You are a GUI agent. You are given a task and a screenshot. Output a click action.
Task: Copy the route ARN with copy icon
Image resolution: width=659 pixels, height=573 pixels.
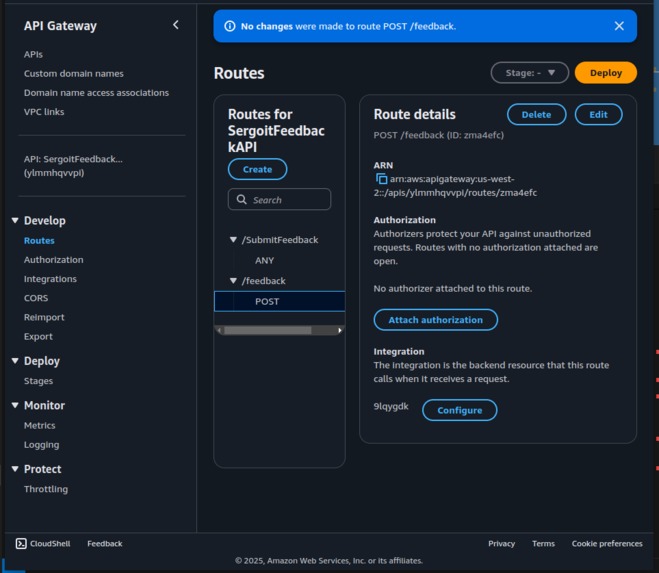pyautogui.click(x=381, y=179)
